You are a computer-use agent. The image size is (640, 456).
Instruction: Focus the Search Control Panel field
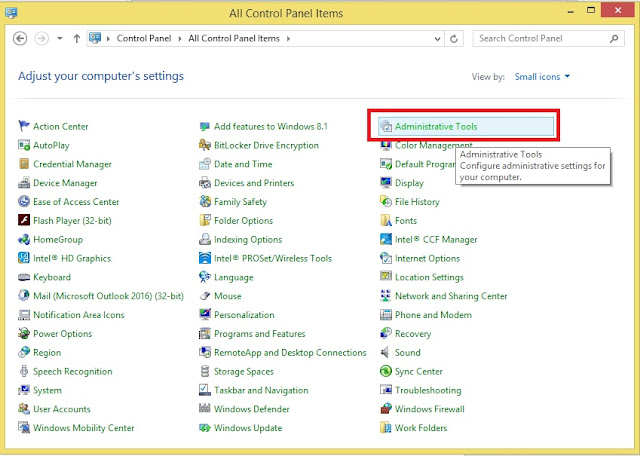click(548, 38)
